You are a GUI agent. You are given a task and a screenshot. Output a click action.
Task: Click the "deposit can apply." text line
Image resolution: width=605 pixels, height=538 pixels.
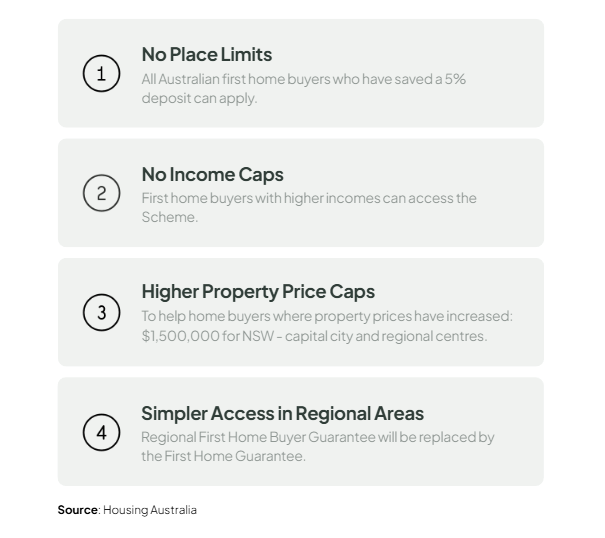tap(199, 98)
